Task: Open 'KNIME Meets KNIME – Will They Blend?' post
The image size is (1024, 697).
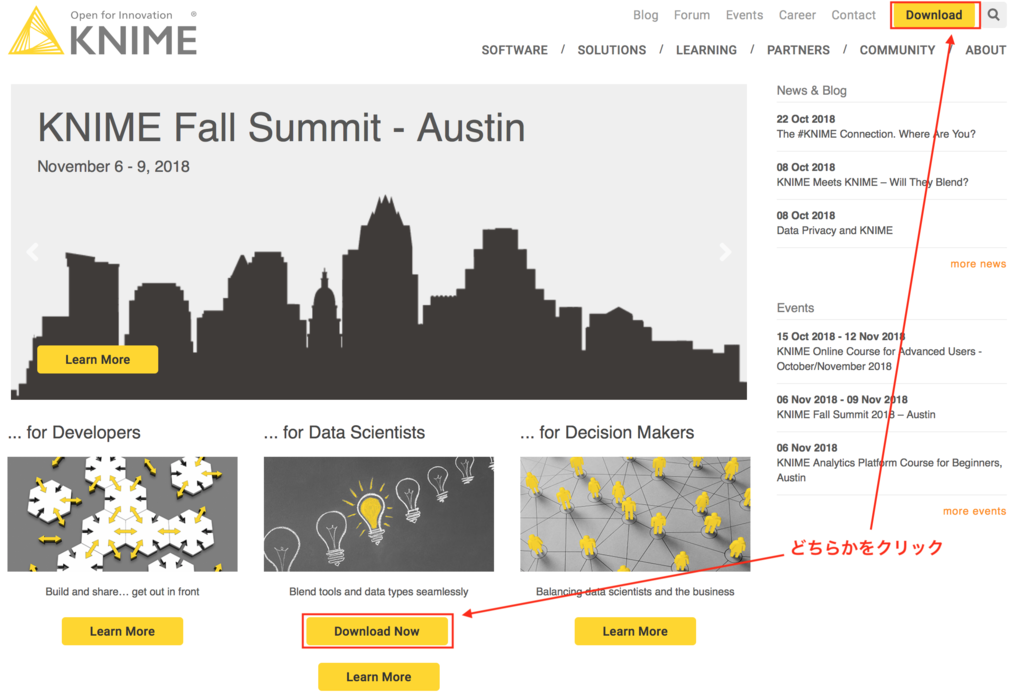Action: coord(872,182)
